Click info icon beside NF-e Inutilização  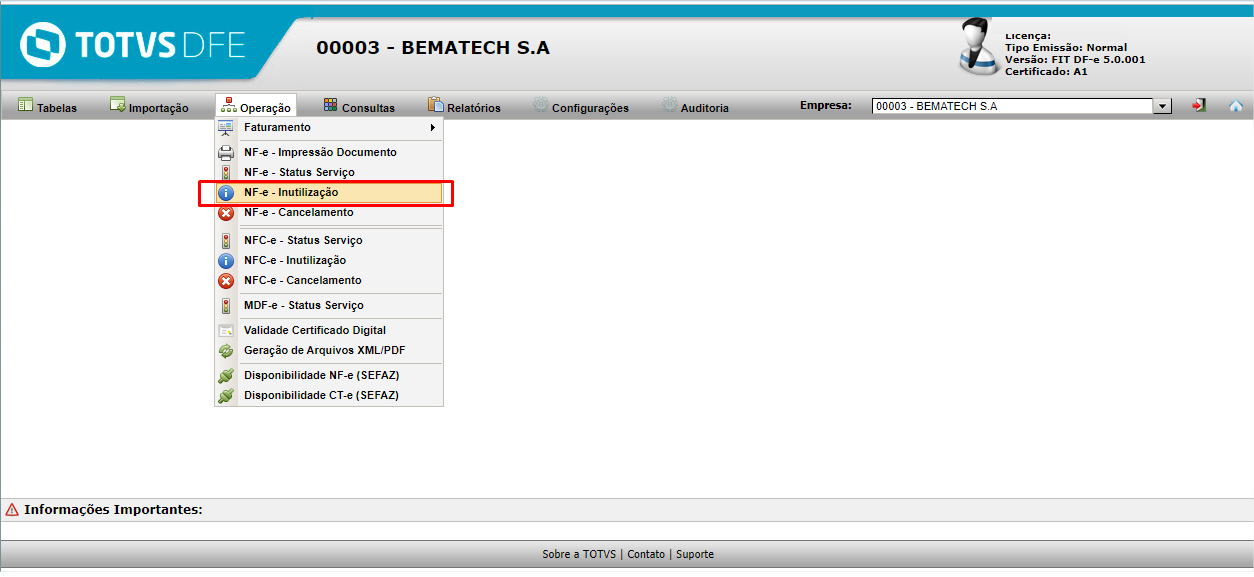(225, 193)
